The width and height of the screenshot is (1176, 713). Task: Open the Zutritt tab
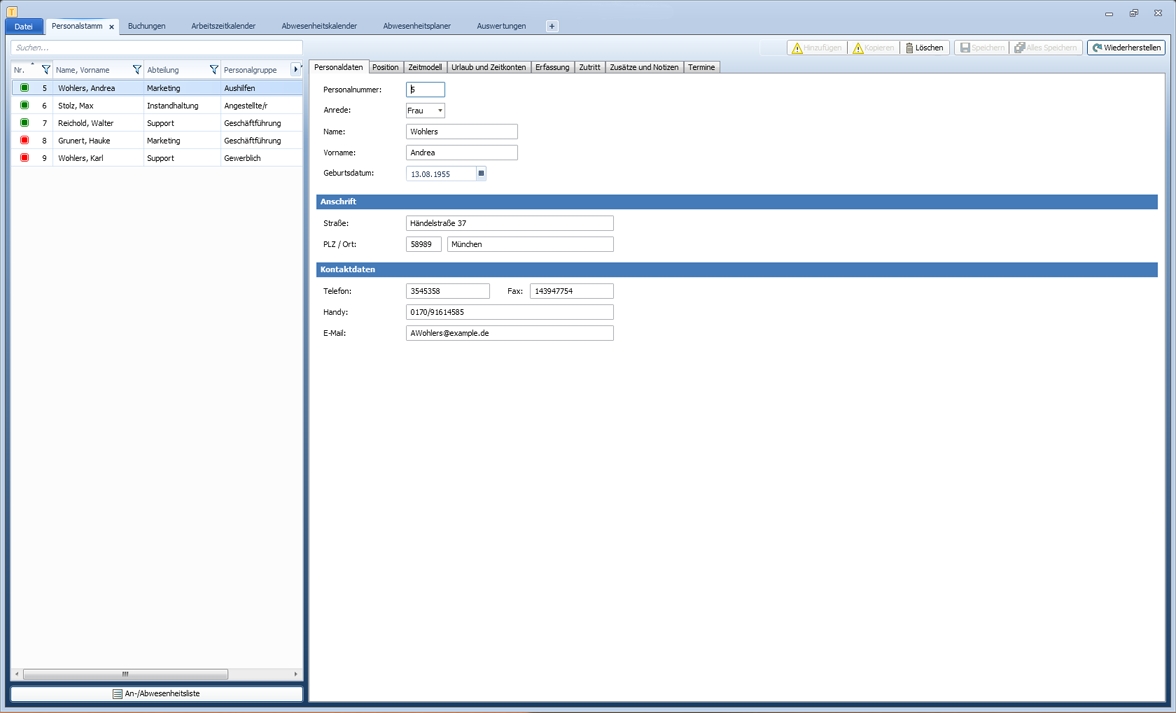coord(590,67)
